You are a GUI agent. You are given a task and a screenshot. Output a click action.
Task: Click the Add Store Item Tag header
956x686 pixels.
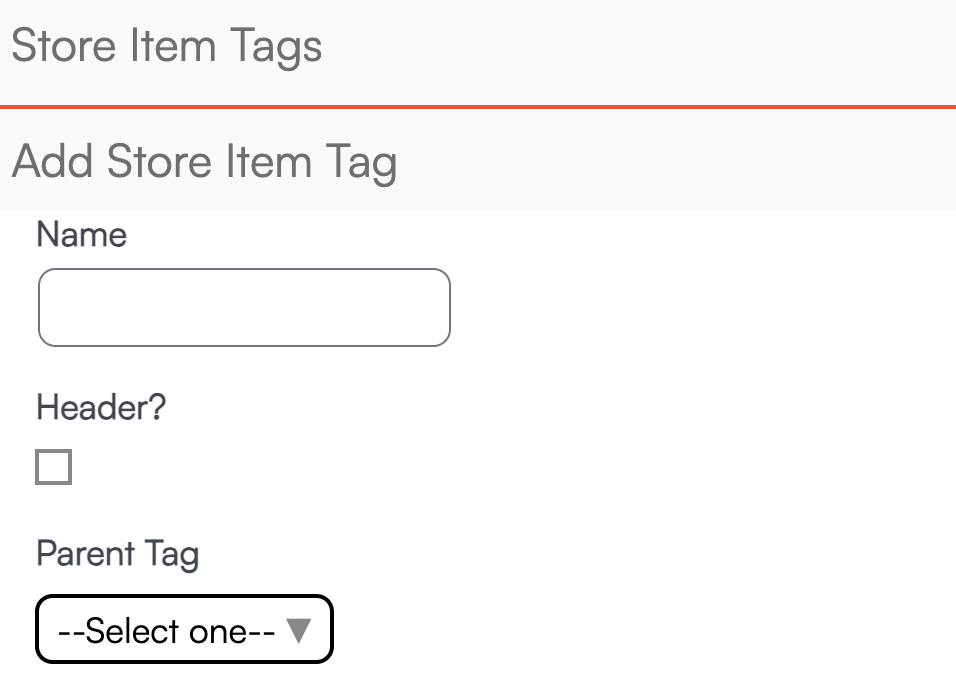478,162
